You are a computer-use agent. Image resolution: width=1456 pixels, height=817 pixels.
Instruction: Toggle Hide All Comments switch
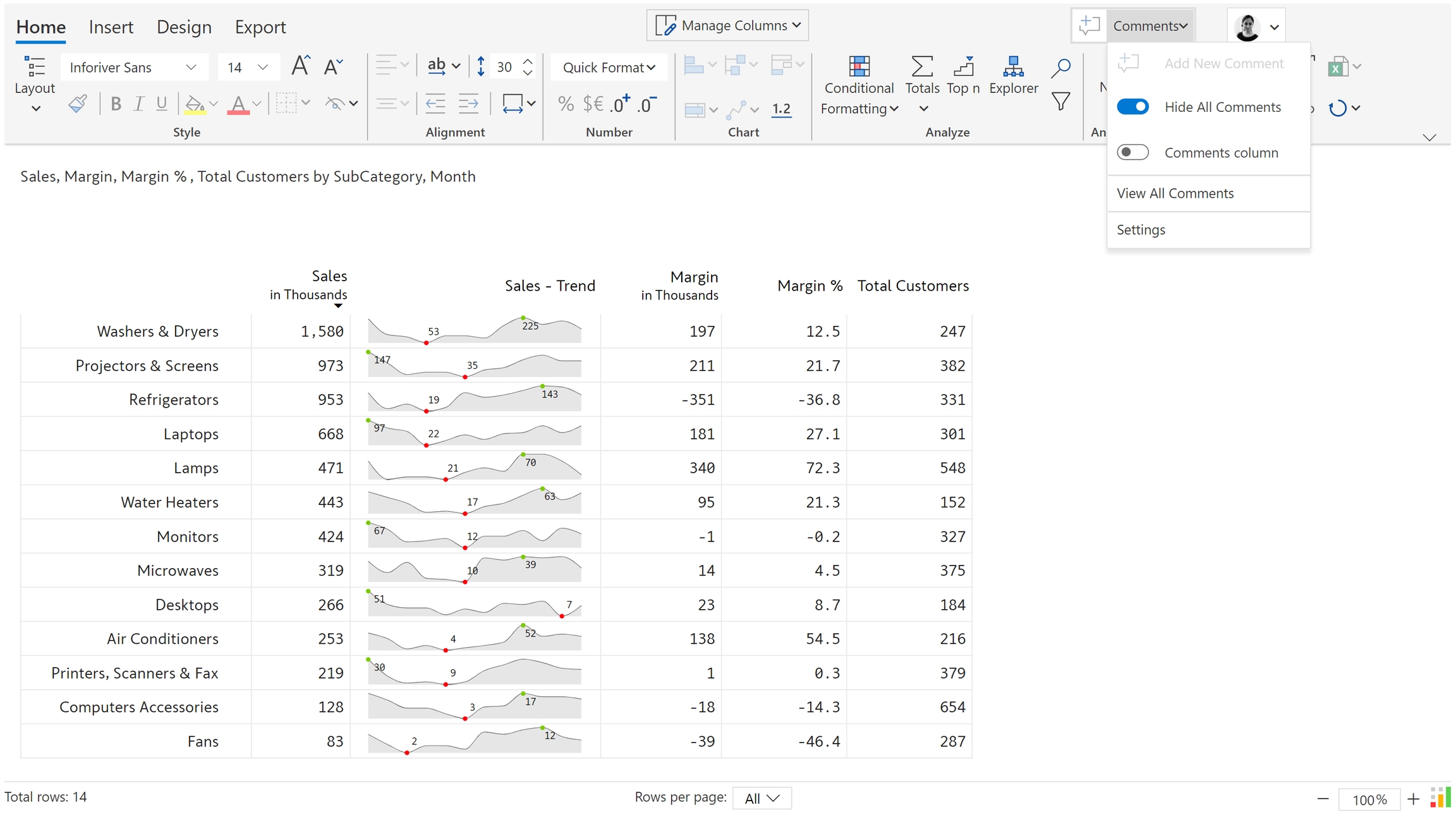pos(1132,107)
